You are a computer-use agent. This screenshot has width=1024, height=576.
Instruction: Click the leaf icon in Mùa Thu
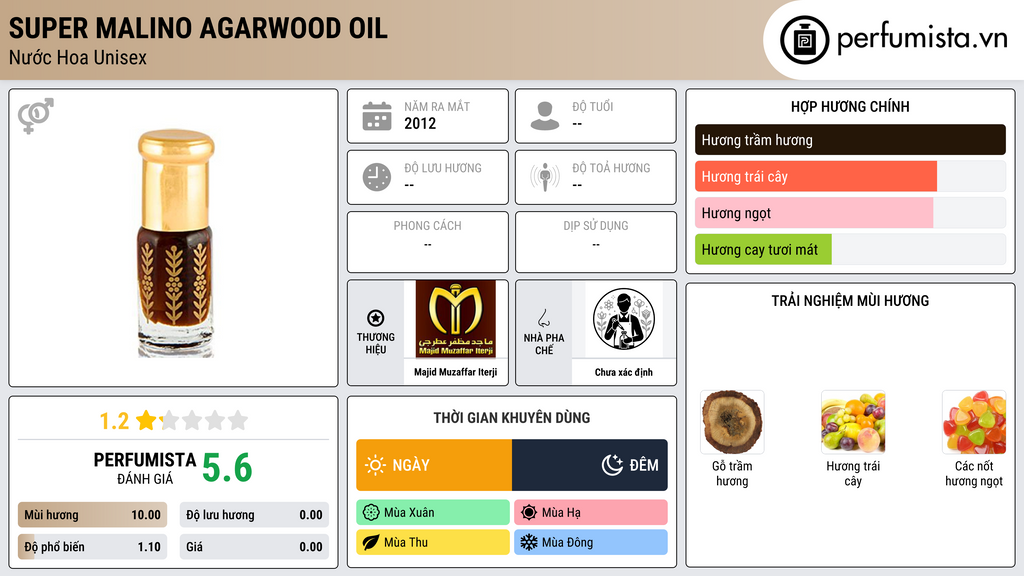371,542
